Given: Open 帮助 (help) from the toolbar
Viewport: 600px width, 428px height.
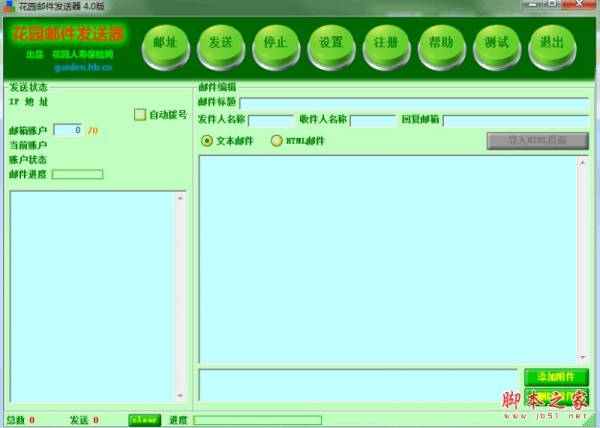Looking at the screenshot, I should [x=441, y=43].
